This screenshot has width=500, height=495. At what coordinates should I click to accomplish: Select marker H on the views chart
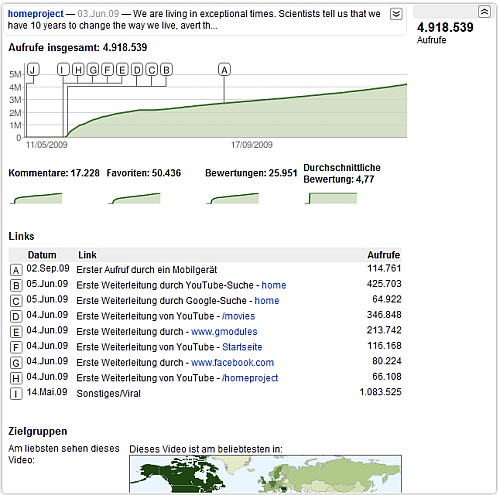point(78,70)
